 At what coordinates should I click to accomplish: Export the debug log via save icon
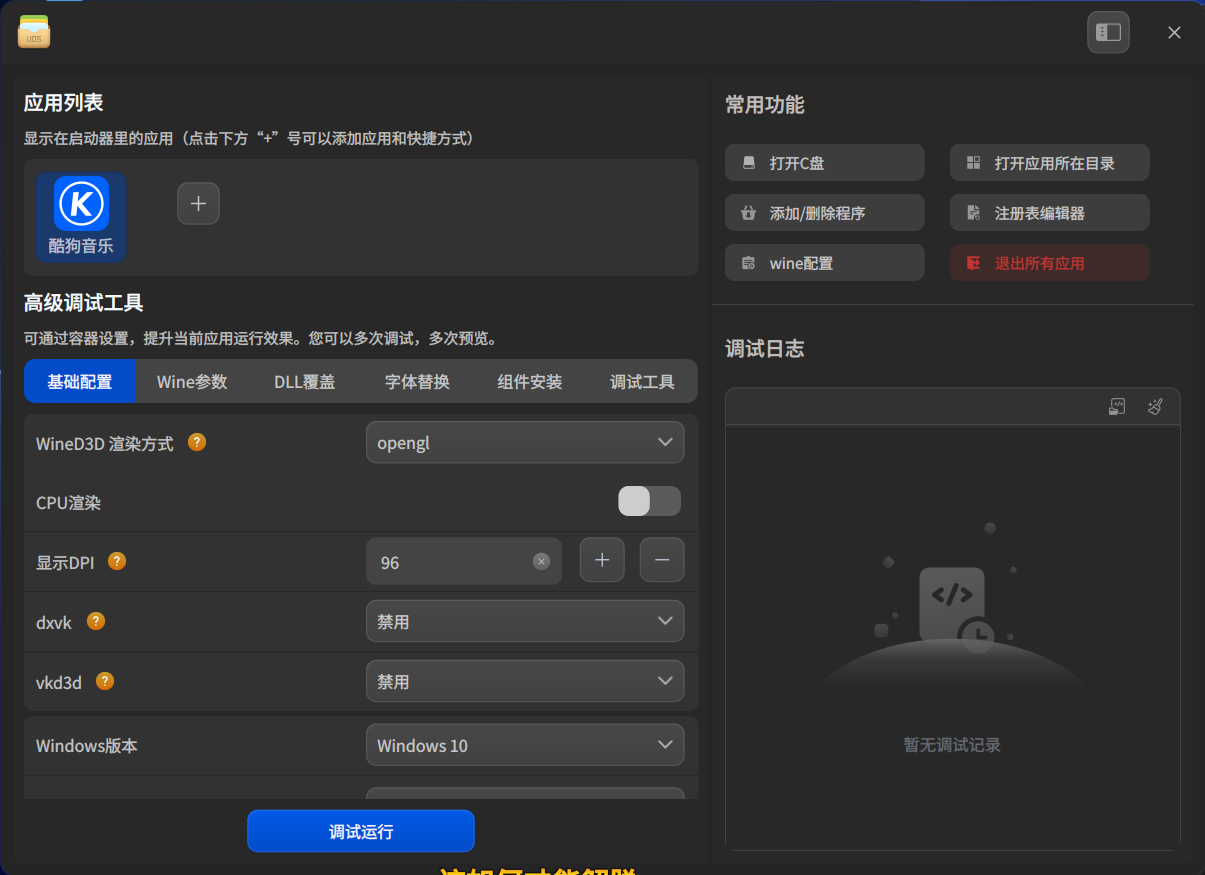coord(1117,406)
